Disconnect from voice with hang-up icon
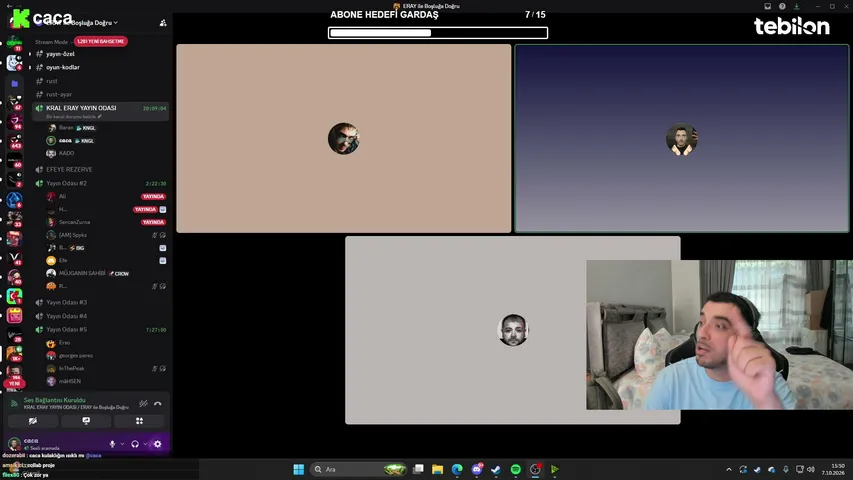The height and width of the screenshot is (480, 853). click(x=158, y=403)
